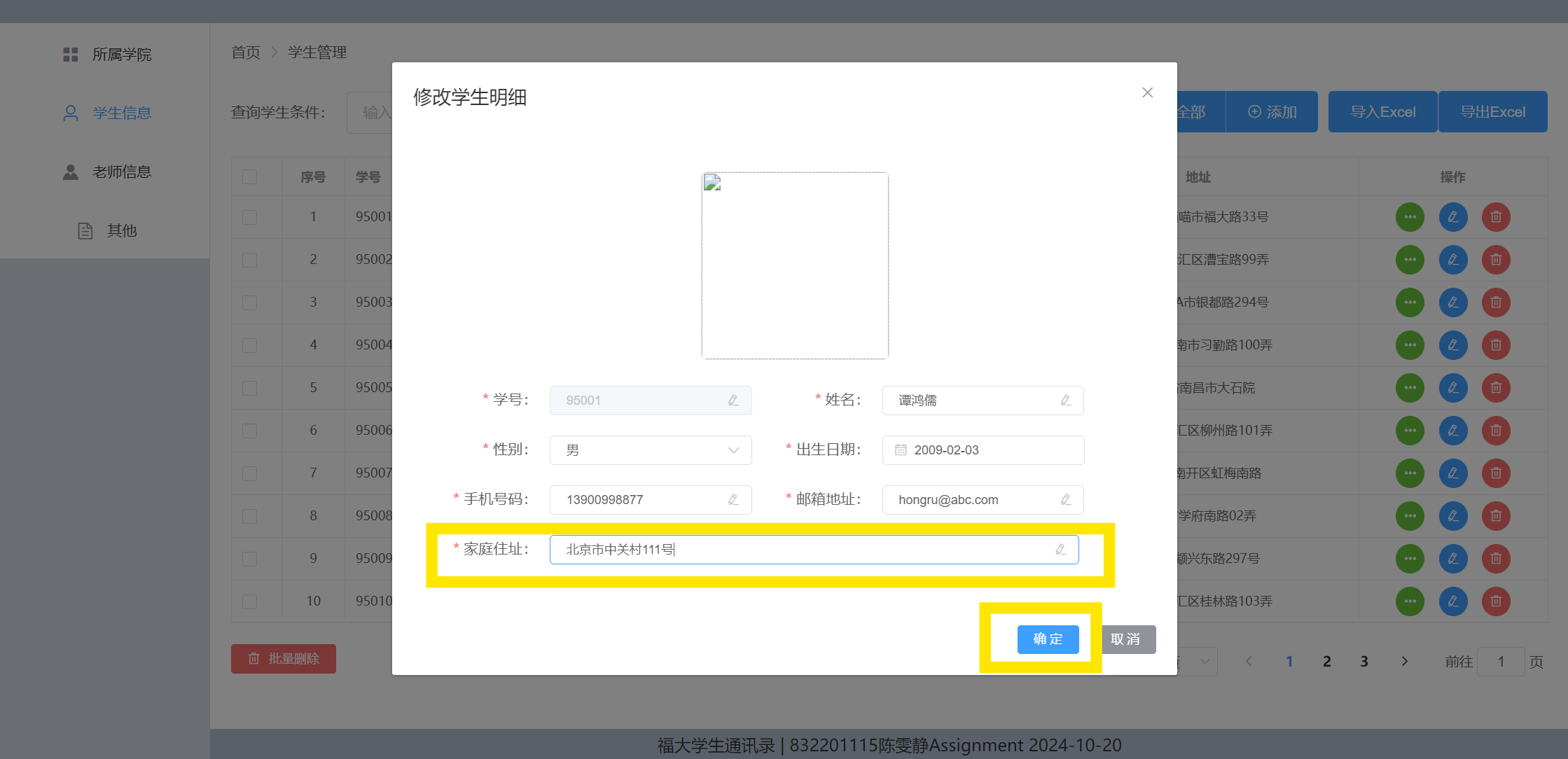Click the calendar icon in 出生日期 field
Screen dimensions: 1568x759
[901, 450]
